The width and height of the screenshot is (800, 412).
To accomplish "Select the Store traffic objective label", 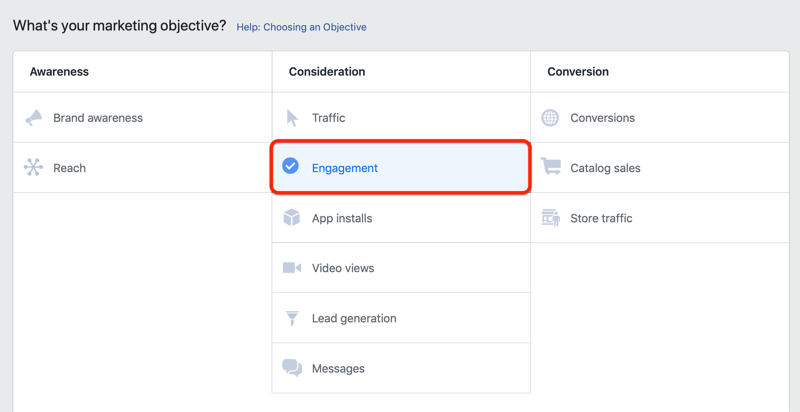I will point(601,218).
